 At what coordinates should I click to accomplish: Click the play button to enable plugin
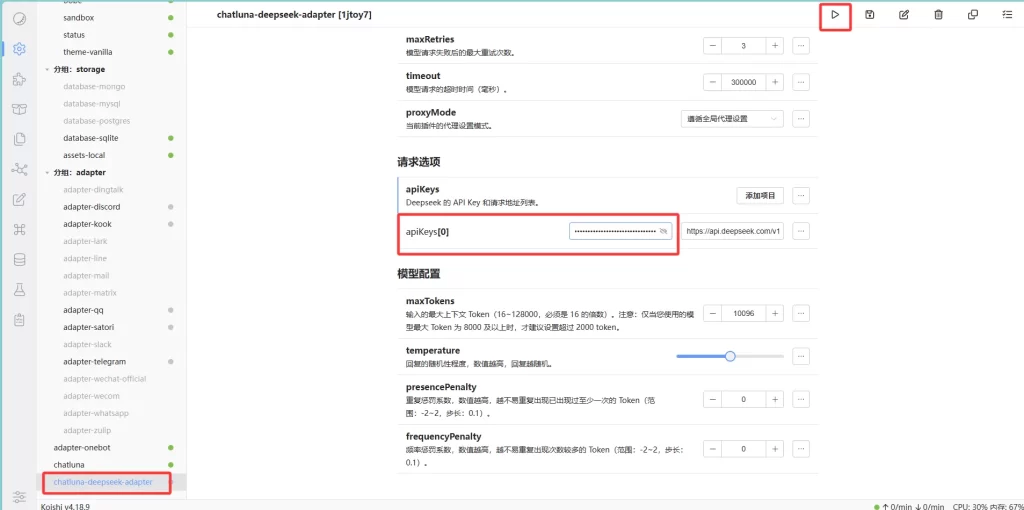pyautogui.click(x=835, y=14)
